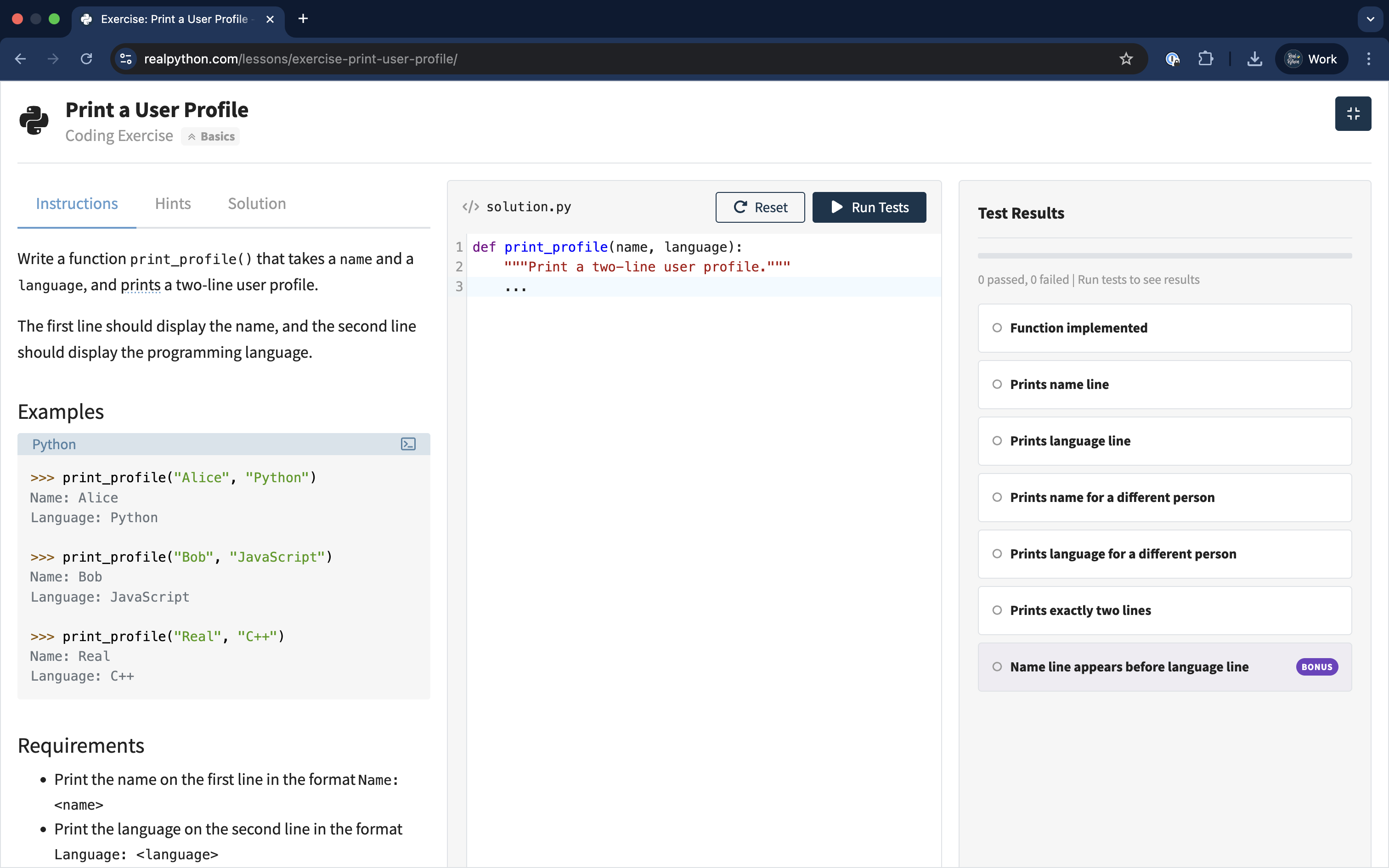The height and width of the screenshot is (868, 1389).
Task: Open the password manager extension icon
Action: tap(1172, 59)
